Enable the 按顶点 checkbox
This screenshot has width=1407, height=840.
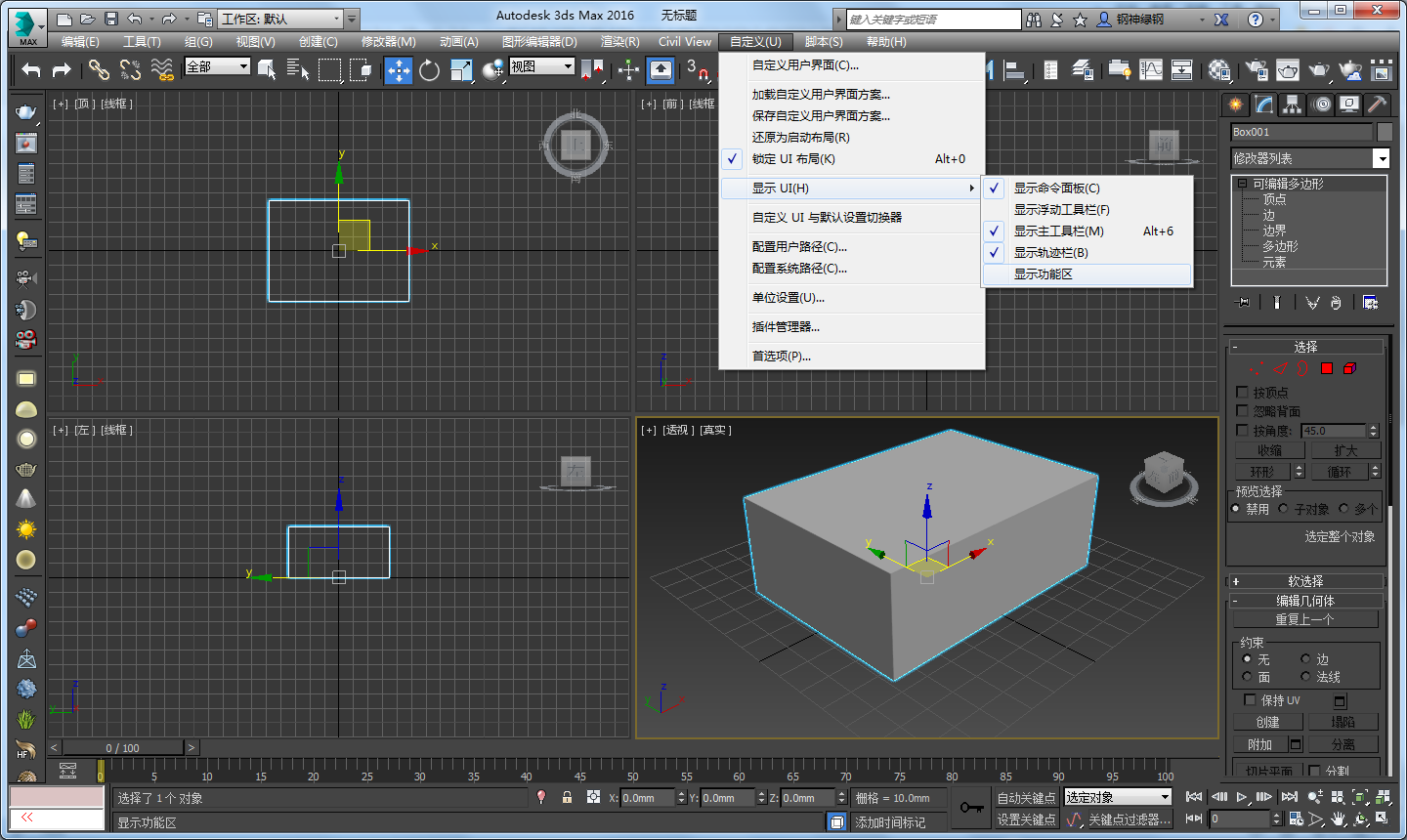click(x=1243, y=392)
